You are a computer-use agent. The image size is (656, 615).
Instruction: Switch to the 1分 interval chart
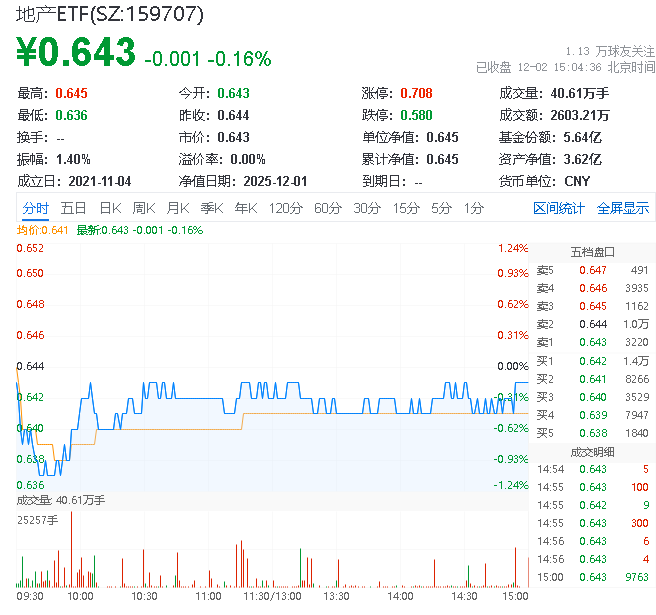[x=473, y=208]
